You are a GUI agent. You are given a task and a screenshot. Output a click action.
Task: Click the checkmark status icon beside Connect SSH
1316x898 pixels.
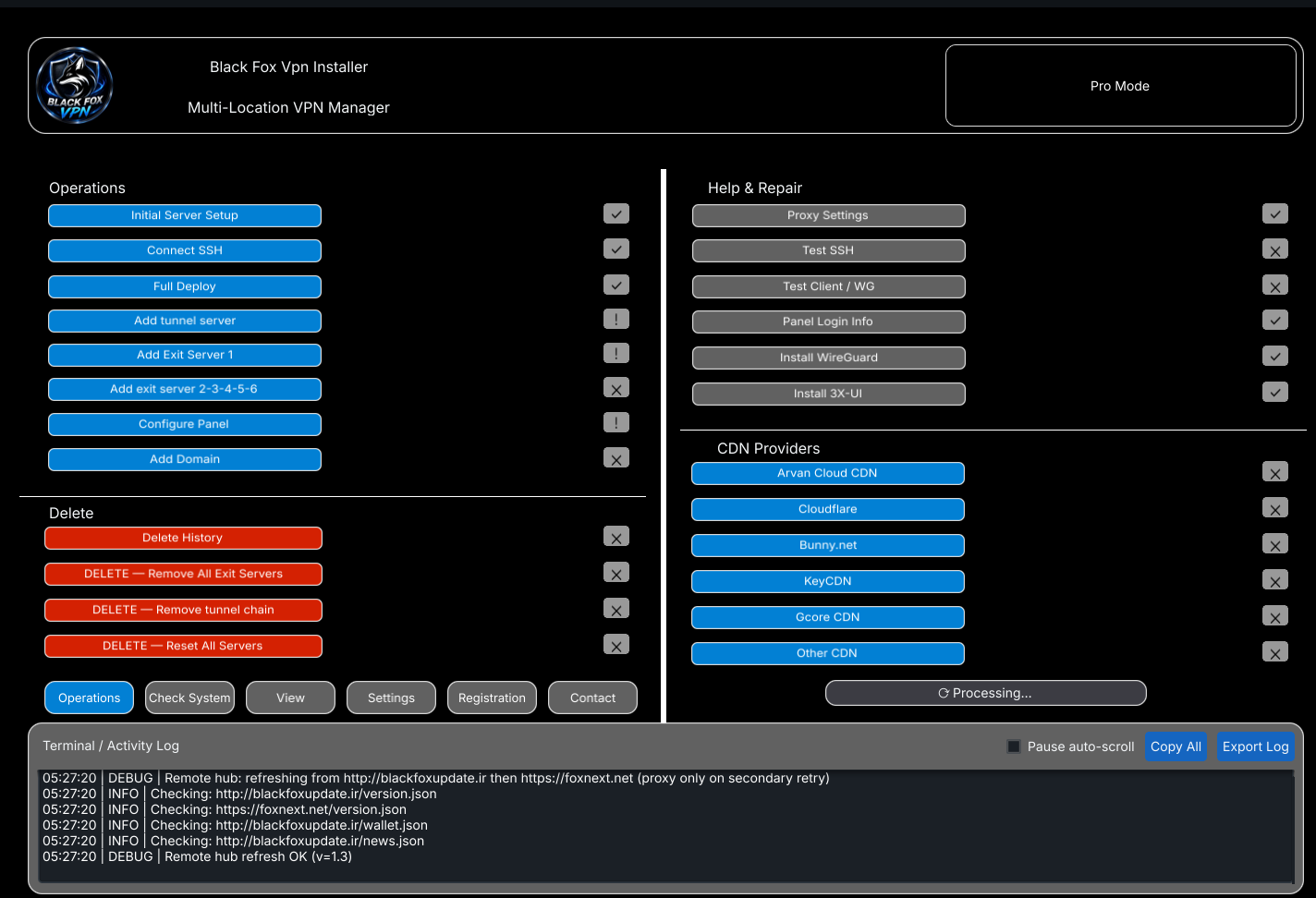616,249
